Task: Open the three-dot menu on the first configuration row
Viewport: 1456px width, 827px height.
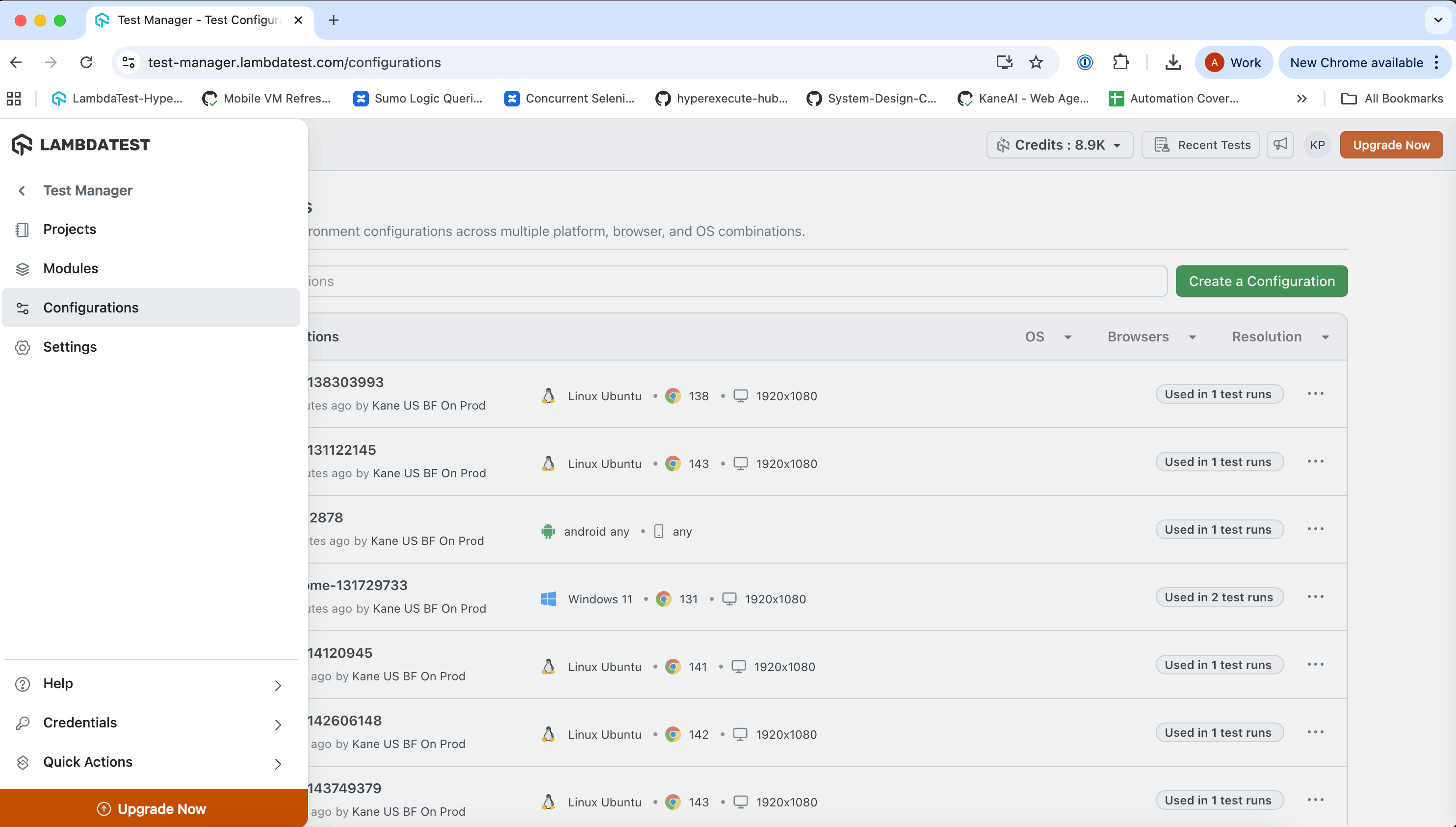Action: tap(1316, 393)
